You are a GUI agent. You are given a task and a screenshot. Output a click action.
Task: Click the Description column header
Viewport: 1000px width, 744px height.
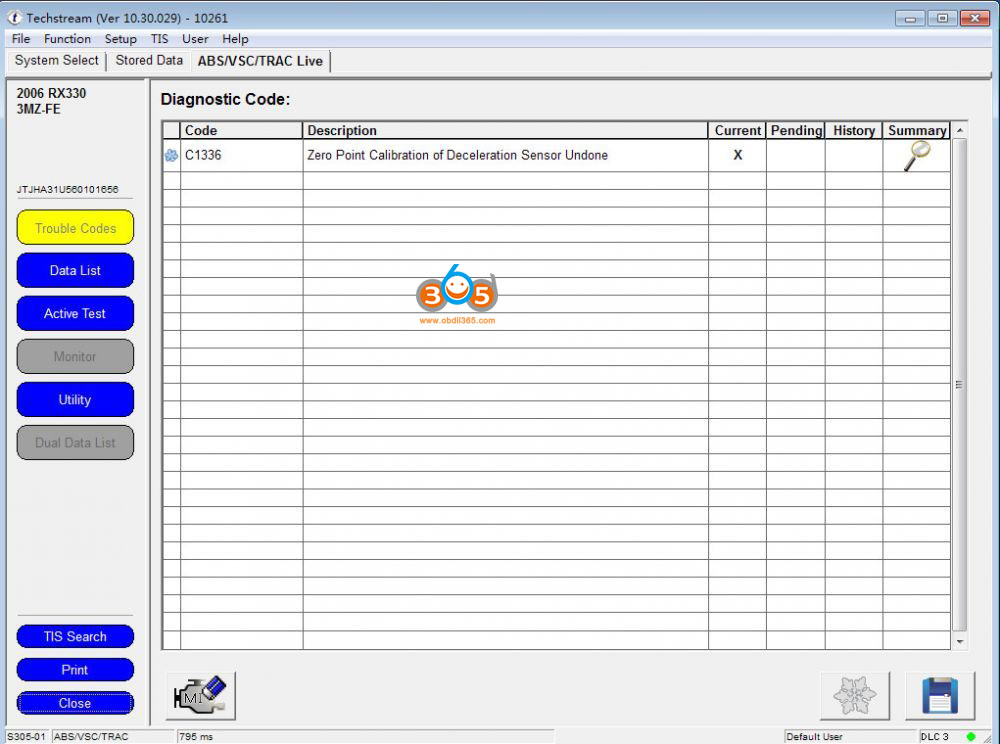505,130
